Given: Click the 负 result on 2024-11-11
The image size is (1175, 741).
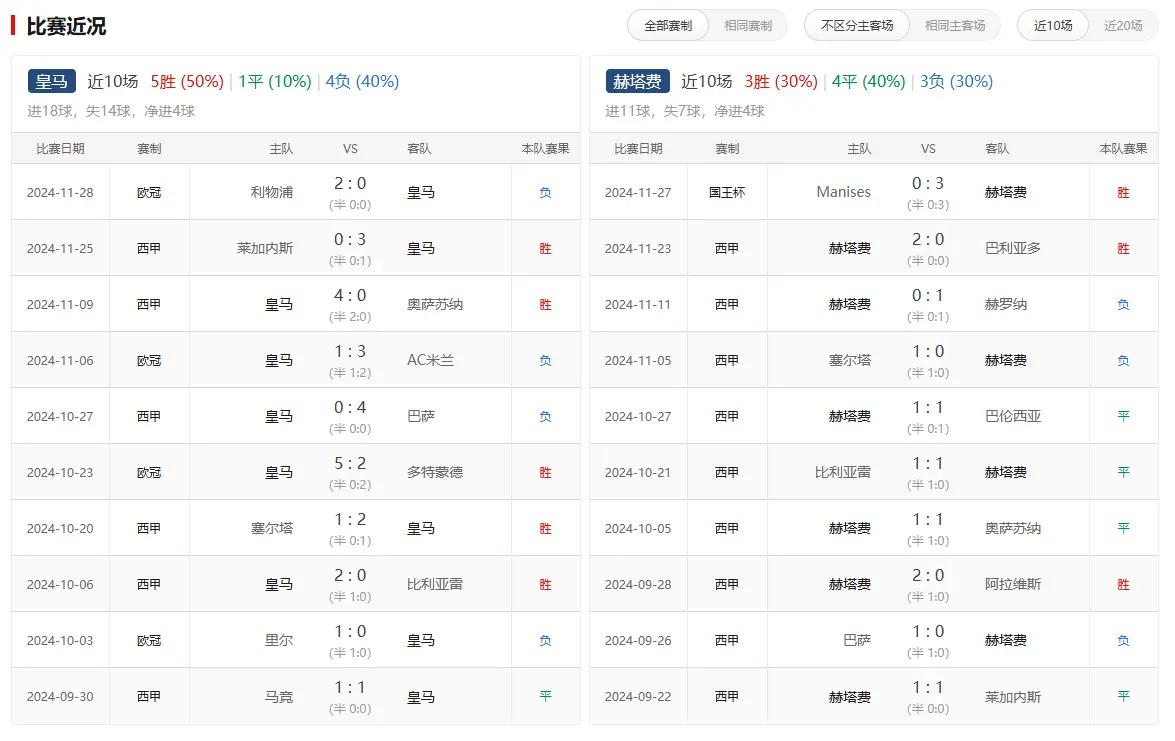Looking at the screenshot, I should click(1123, 304).
